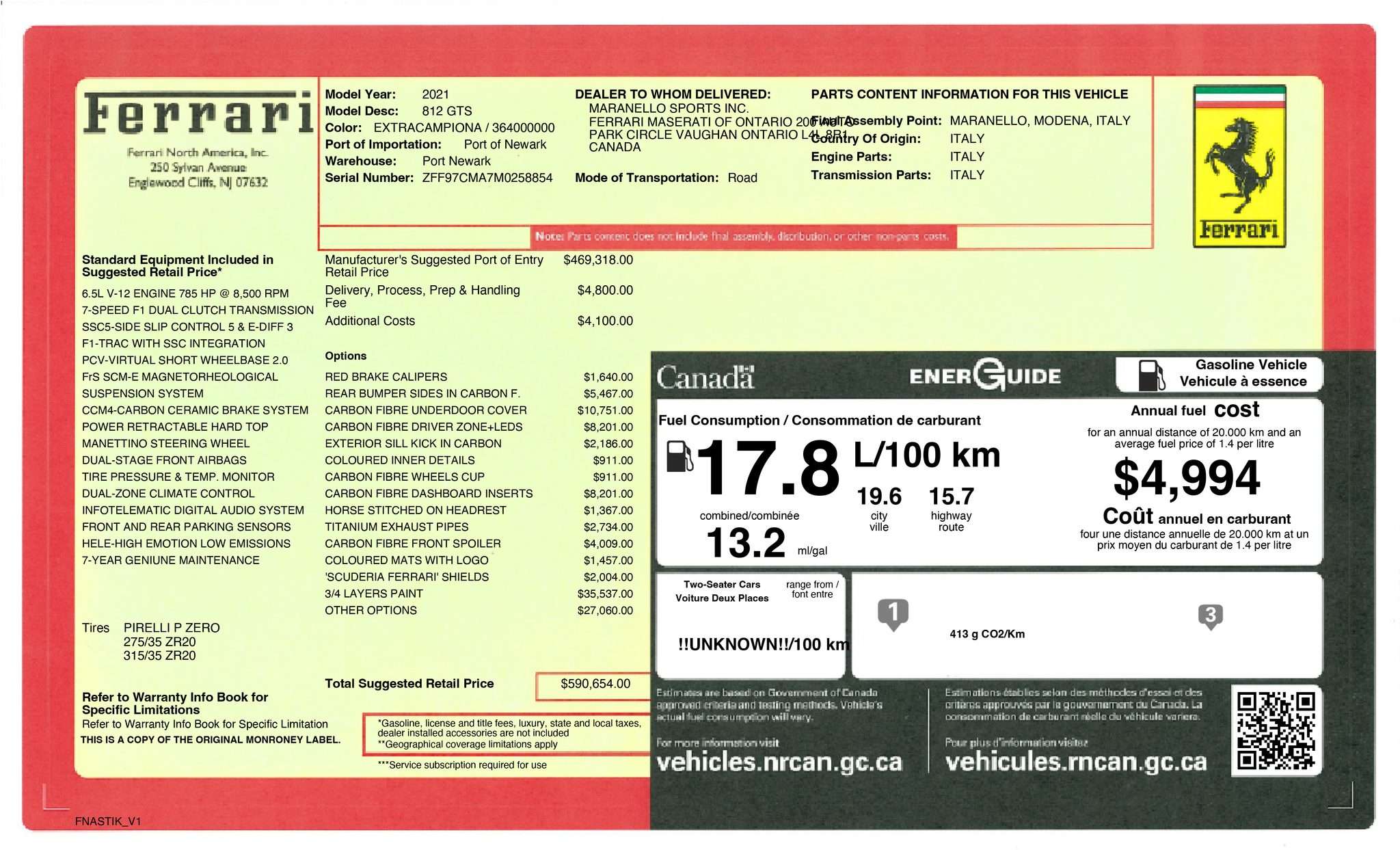Click the 'SCUDERIA FERRARI' SHIELDS option
The height and width of the screenshot is (850, 1400).
[x=407, y=577]
